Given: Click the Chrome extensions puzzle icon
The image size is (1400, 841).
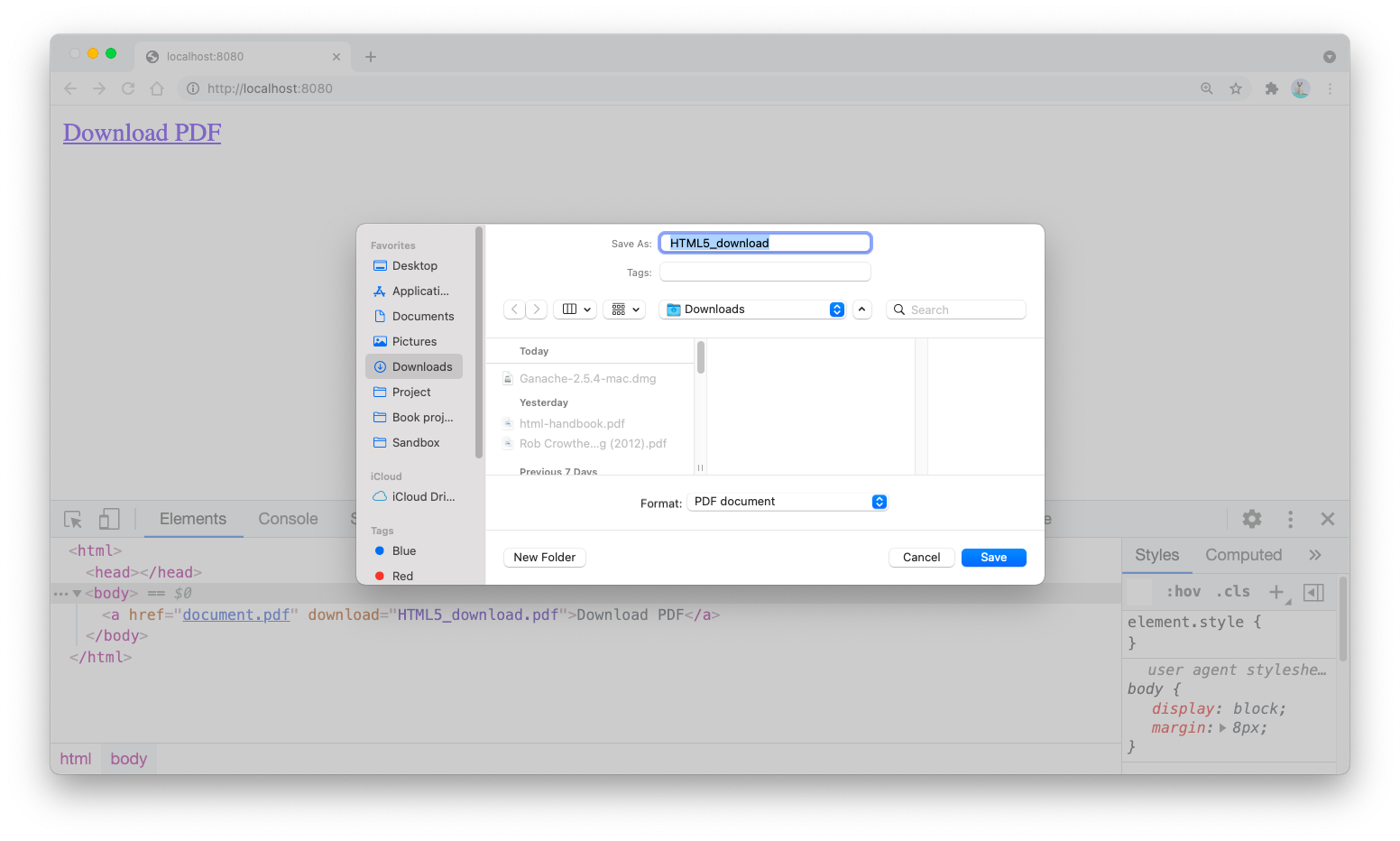Looking at the screenshot, I should [1272, 88].
